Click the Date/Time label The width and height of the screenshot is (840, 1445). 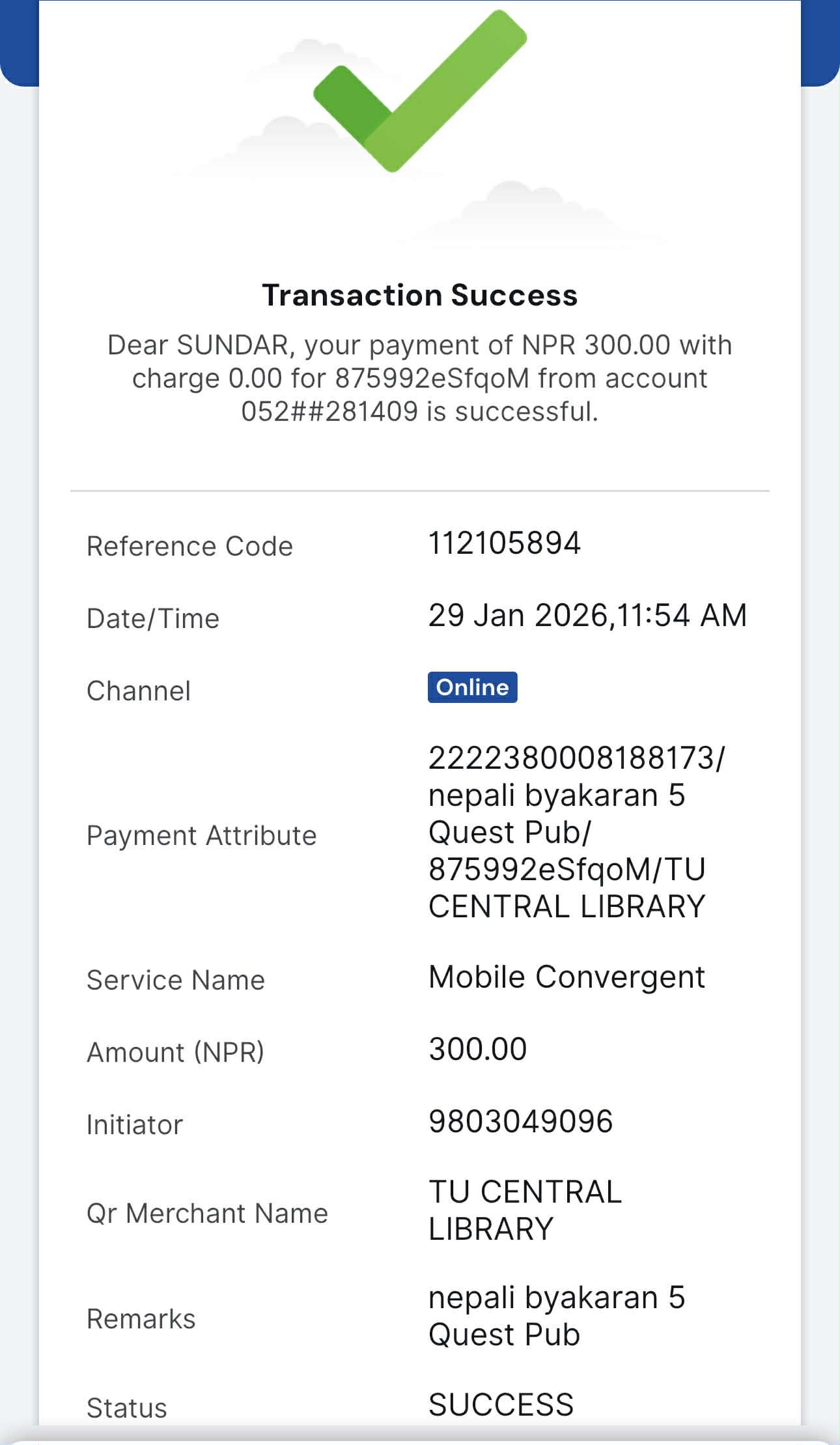click(153, 619)
